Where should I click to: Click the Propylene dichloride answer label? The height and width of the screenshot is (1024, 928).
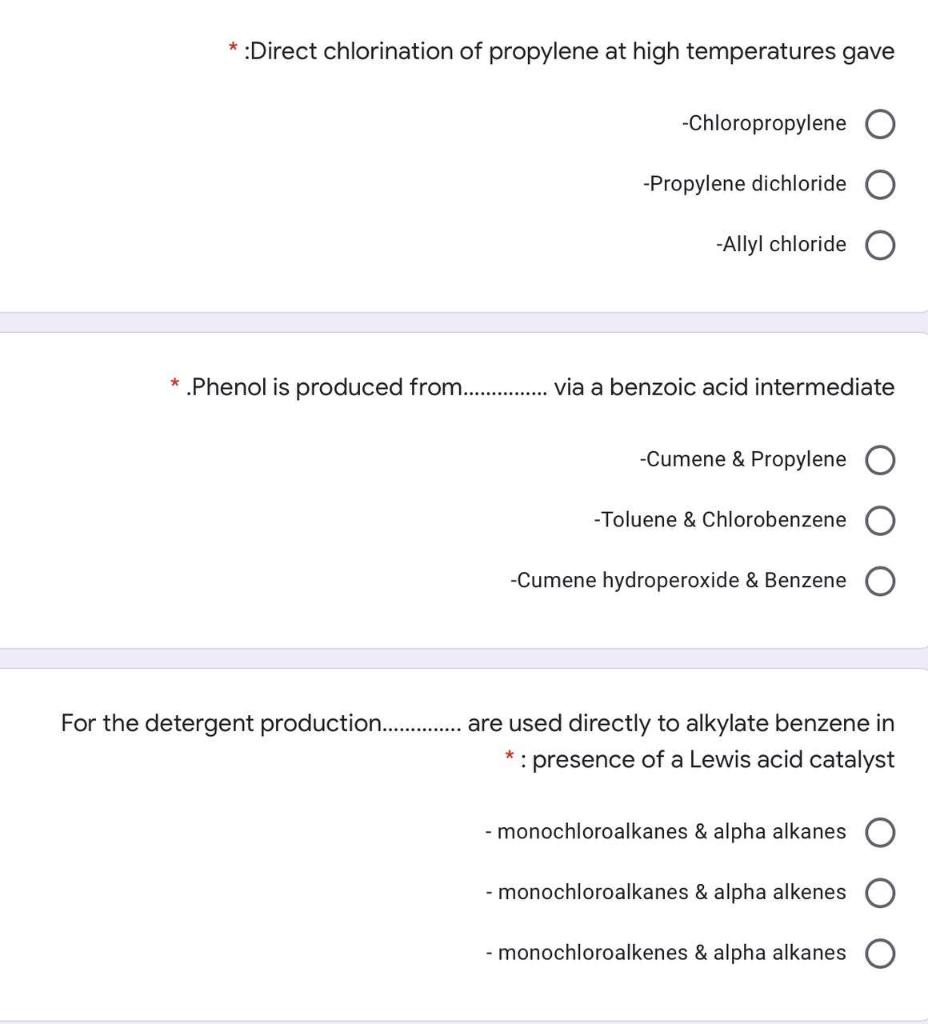click(x=747, y=184)
